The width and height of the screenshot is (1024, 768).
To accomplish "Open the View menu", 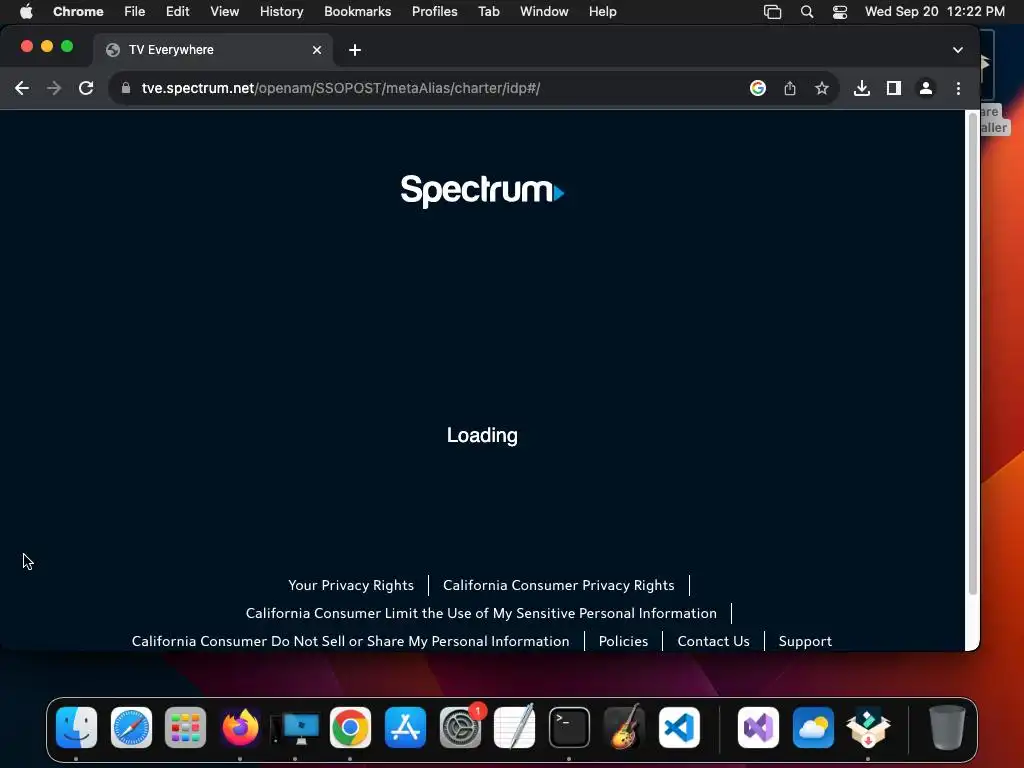I will [224, 11].
